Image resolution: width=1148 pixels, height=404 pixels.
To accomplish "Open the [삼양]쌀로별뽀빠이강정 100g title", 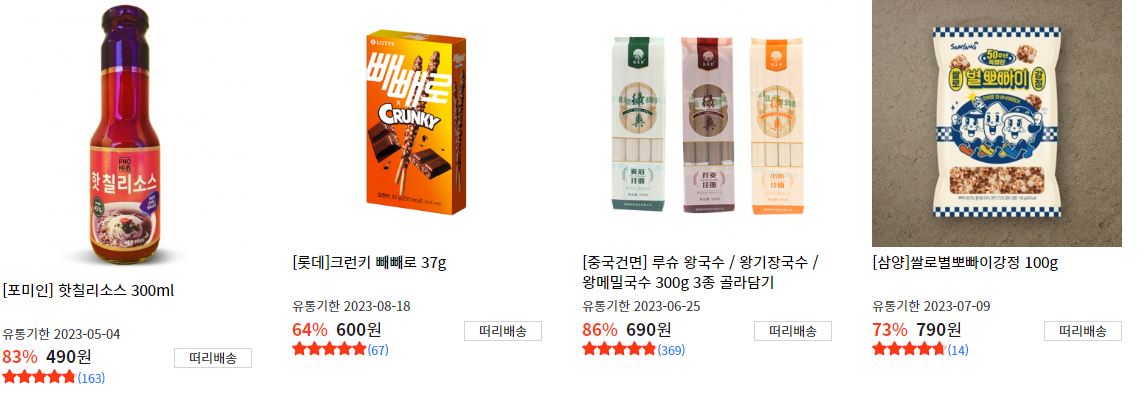I will [965, 263].
